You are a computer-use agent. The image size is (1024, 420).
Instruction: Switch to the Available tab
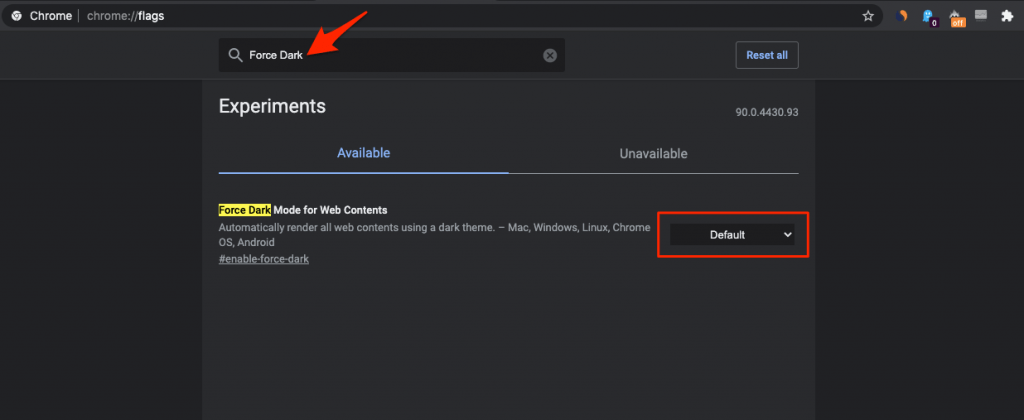(364, 153)
